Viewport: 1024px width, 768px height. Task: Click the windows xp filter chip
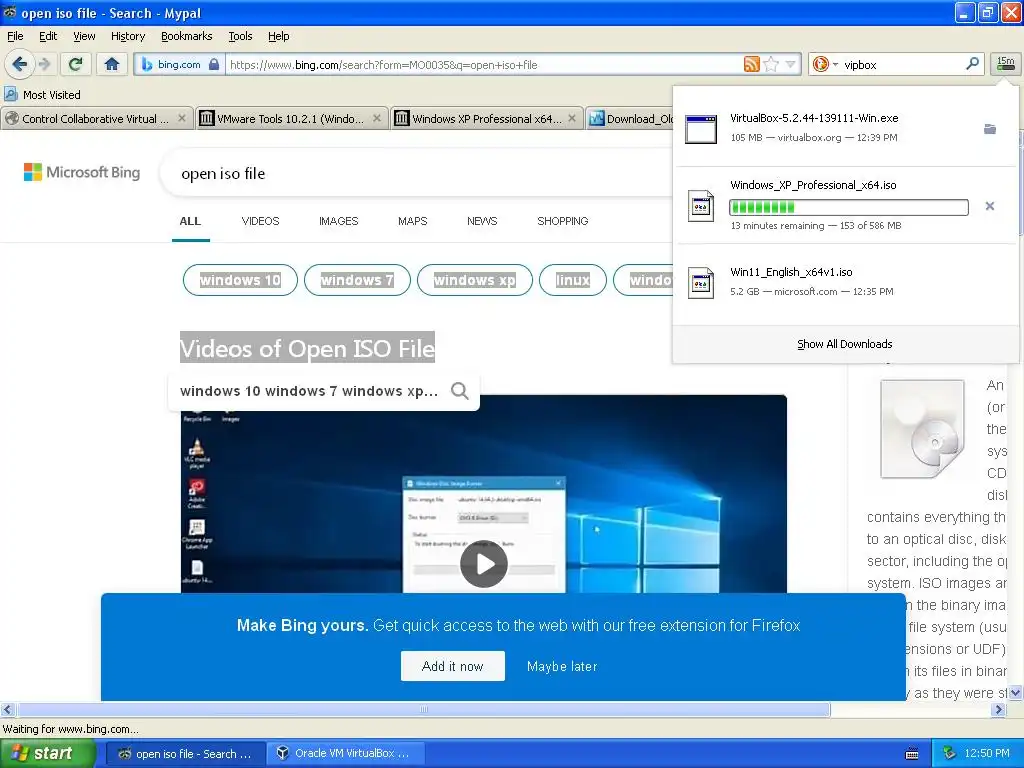coord(475,280)
